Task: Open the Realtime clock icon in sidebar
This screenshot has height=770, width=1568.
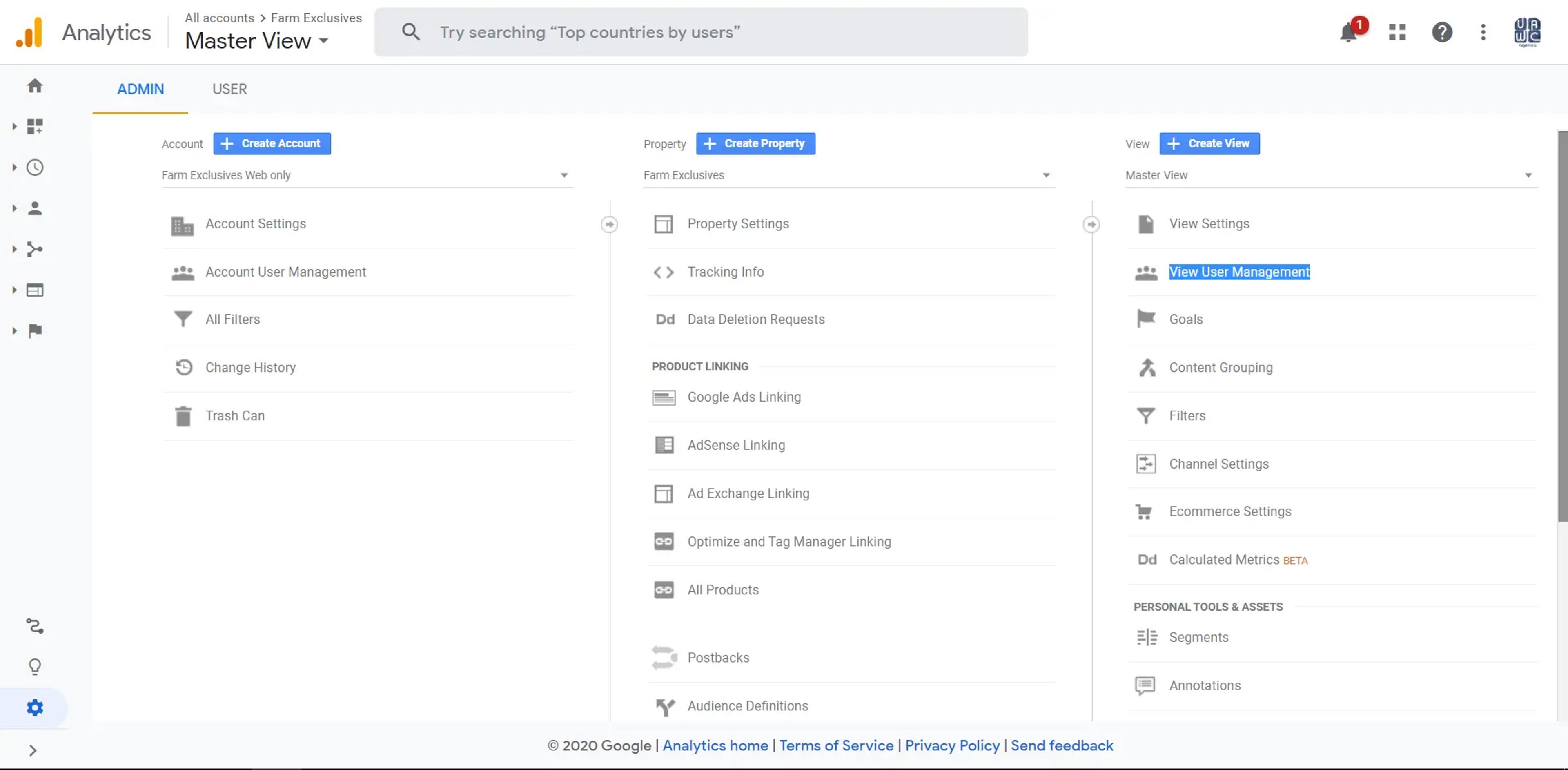Action: (35, 167)
